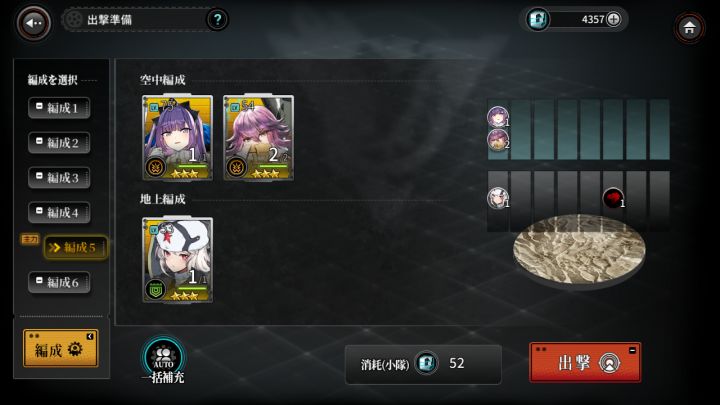Select the red enemy marker on grid
This screenshot has height=405, width=720.
[x=613, y=198]
